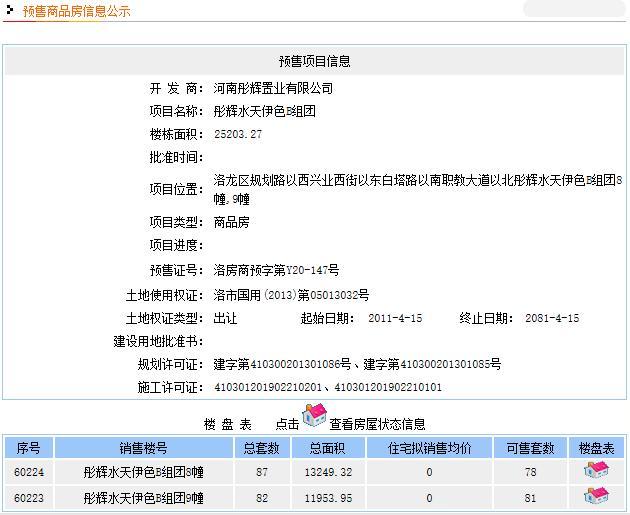
Task: Click row name 彤辉水天伊色B组团8幢
Action: pyautogui.click(x=143, y=472)
